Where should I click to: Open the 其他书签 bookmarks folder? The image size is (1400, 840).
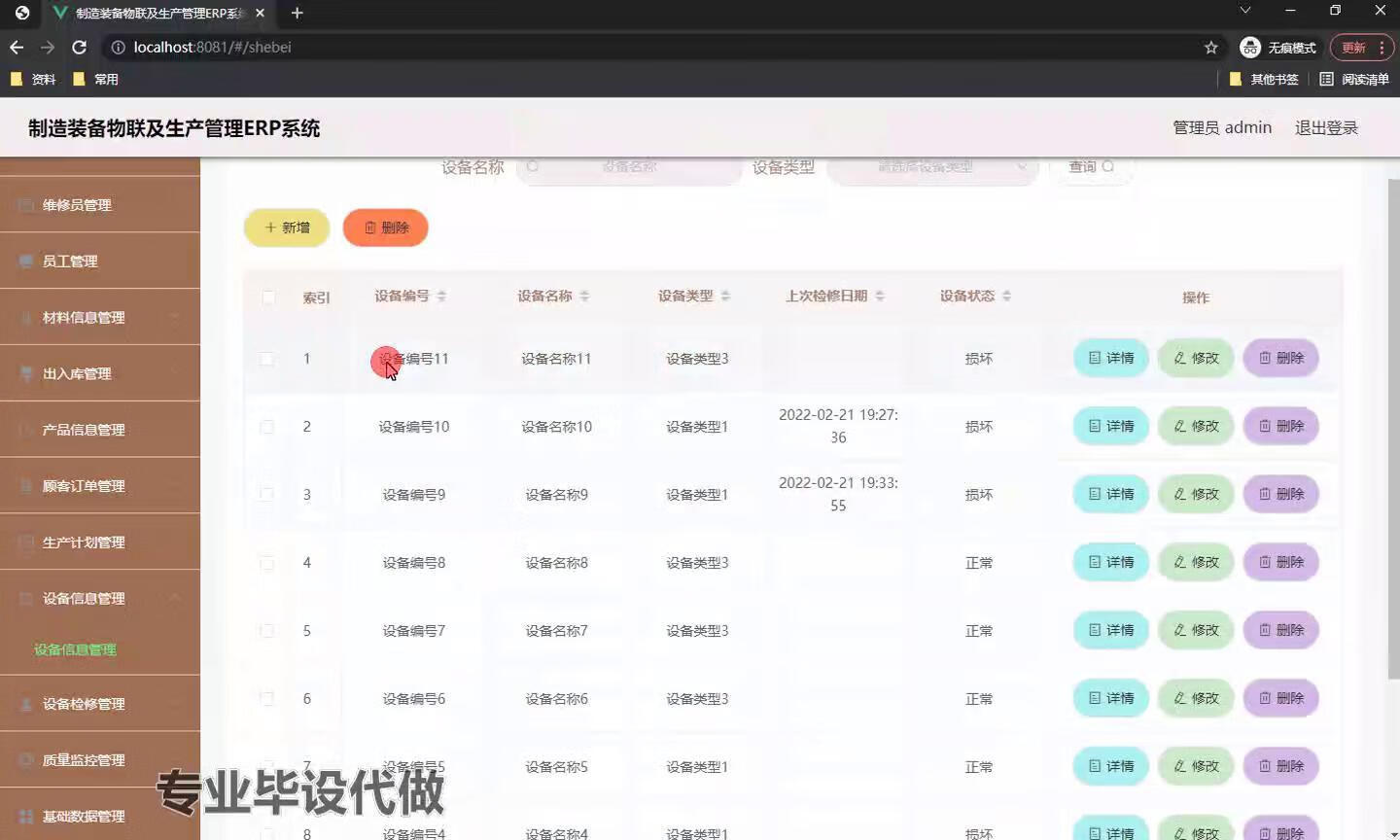(x=1264, y=79)
